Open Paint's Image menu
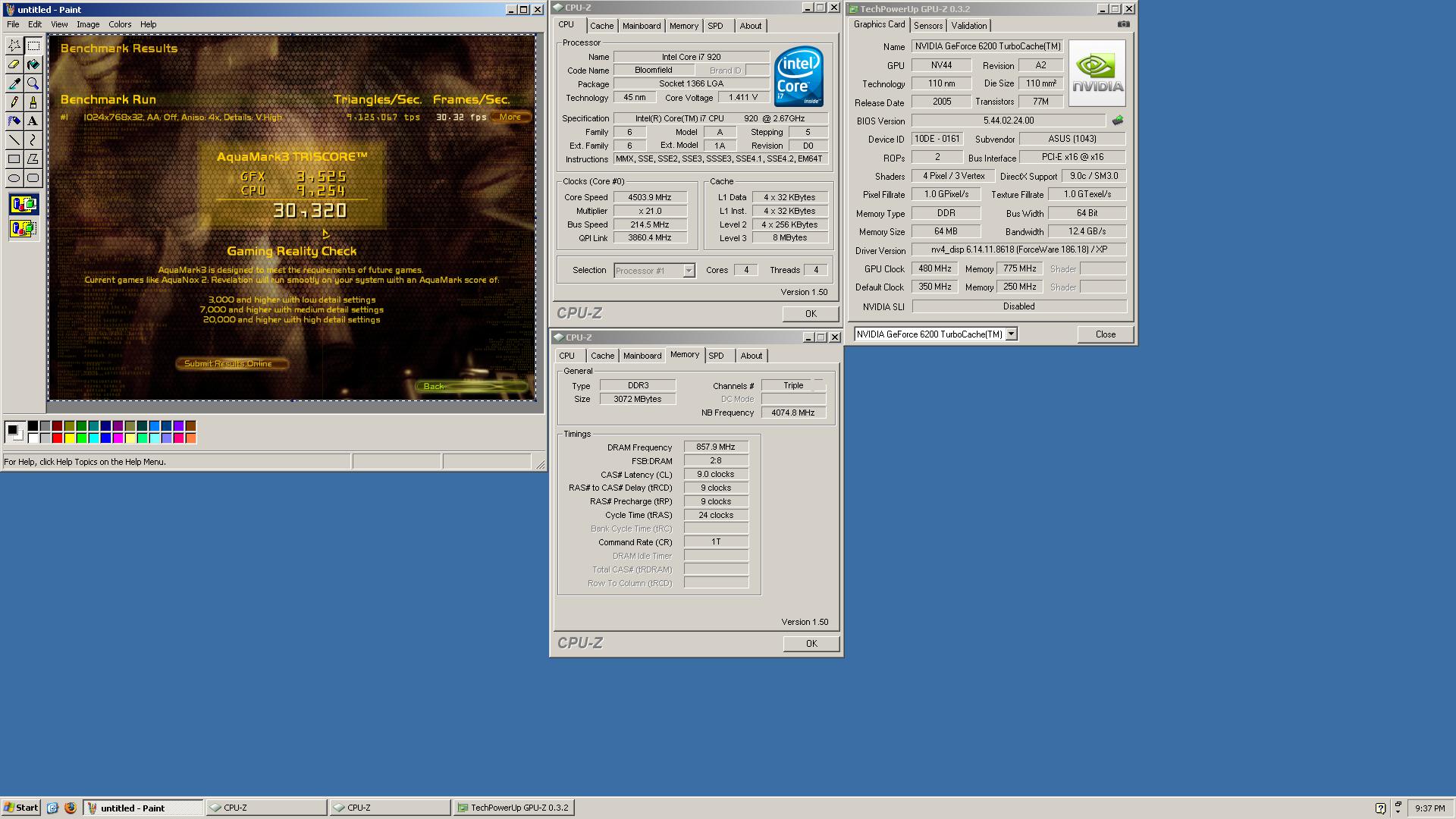Viewport: 1456px width, 819px height. click(88, 24)
